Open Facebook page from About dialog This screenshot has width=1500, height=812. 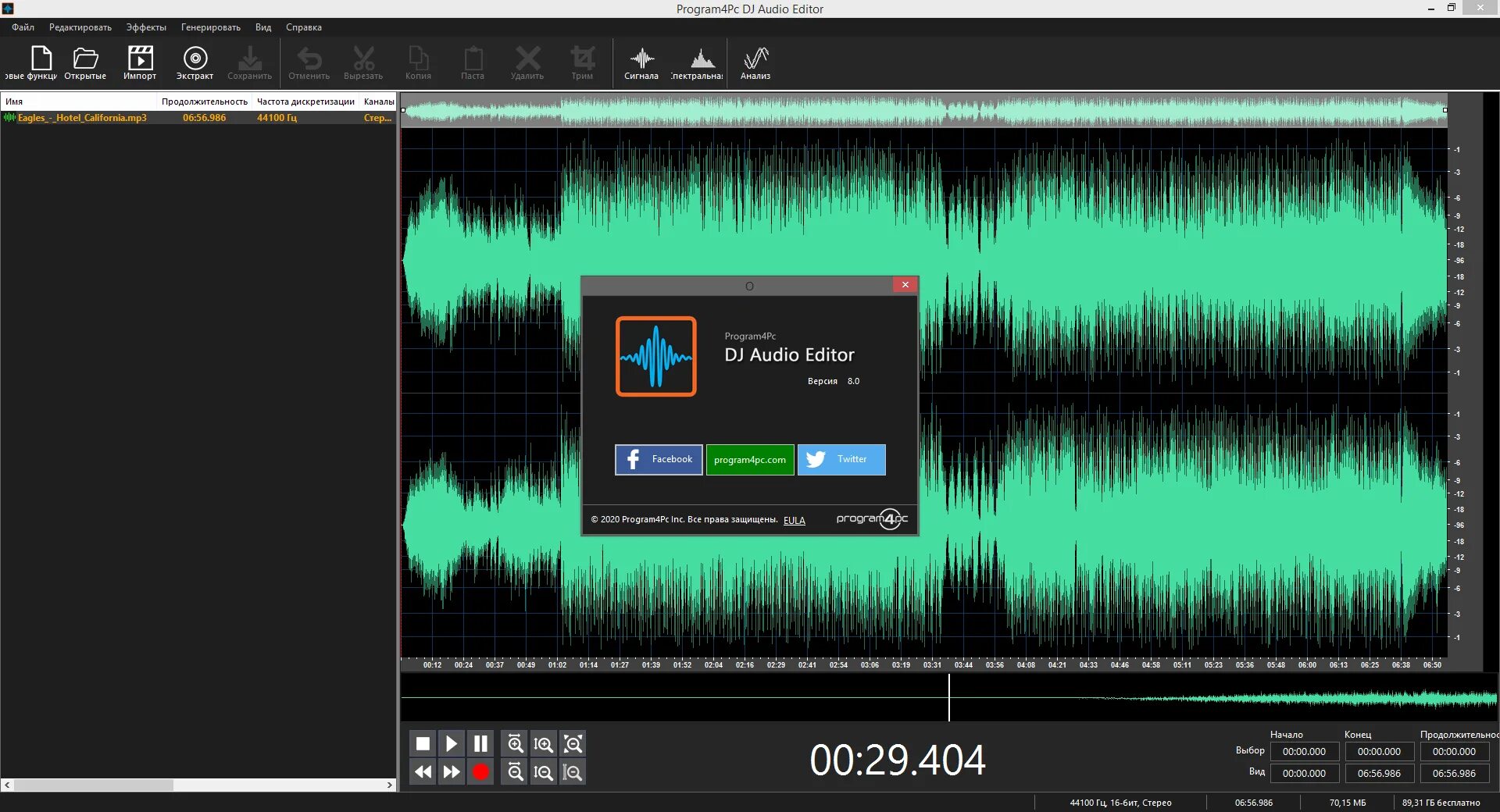pos(659,460)
